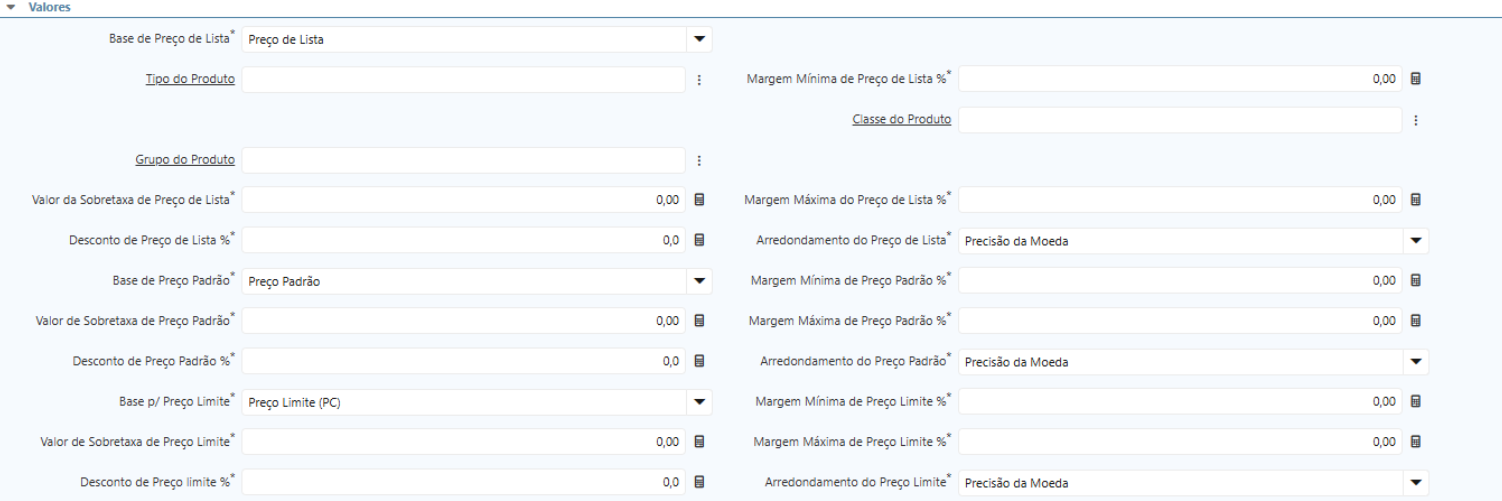Open calculator for Margem Mínima de Preço de Lista
The image size is (1502, 501).
1415,79
